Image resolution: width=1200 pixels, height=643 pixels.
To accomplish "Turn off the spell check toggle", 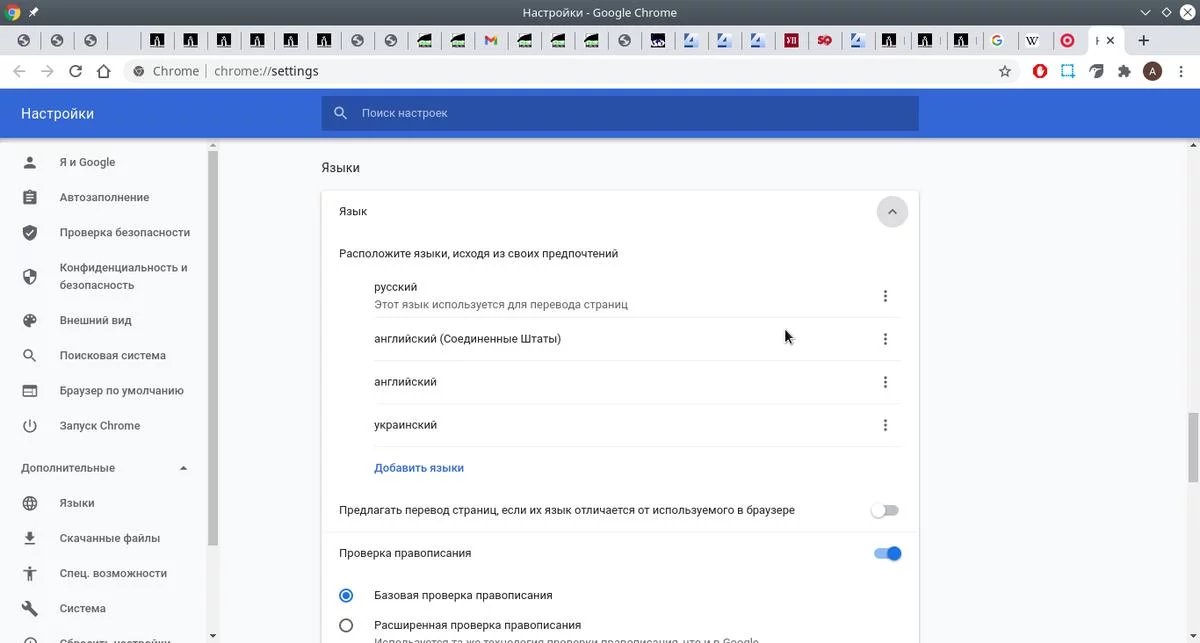I will tap(887, 553).
